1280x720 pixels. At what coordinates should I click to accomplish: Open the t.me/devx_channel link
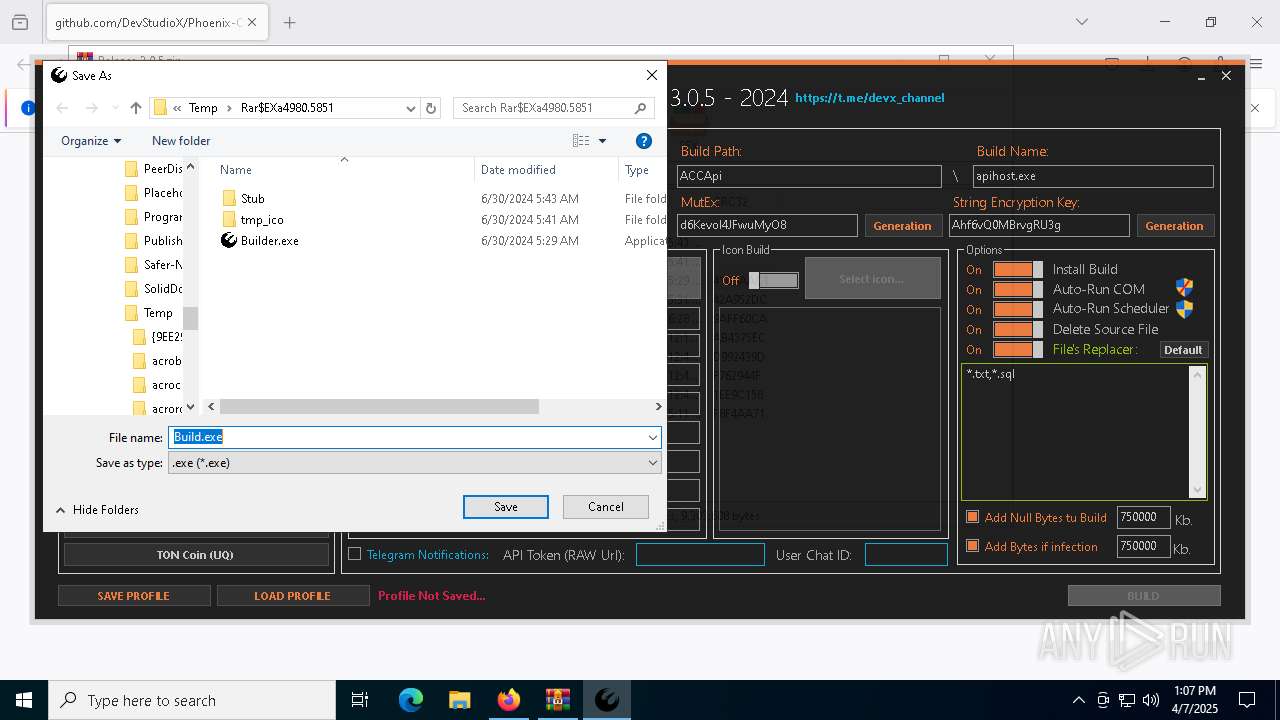click(x=870, y=98)
